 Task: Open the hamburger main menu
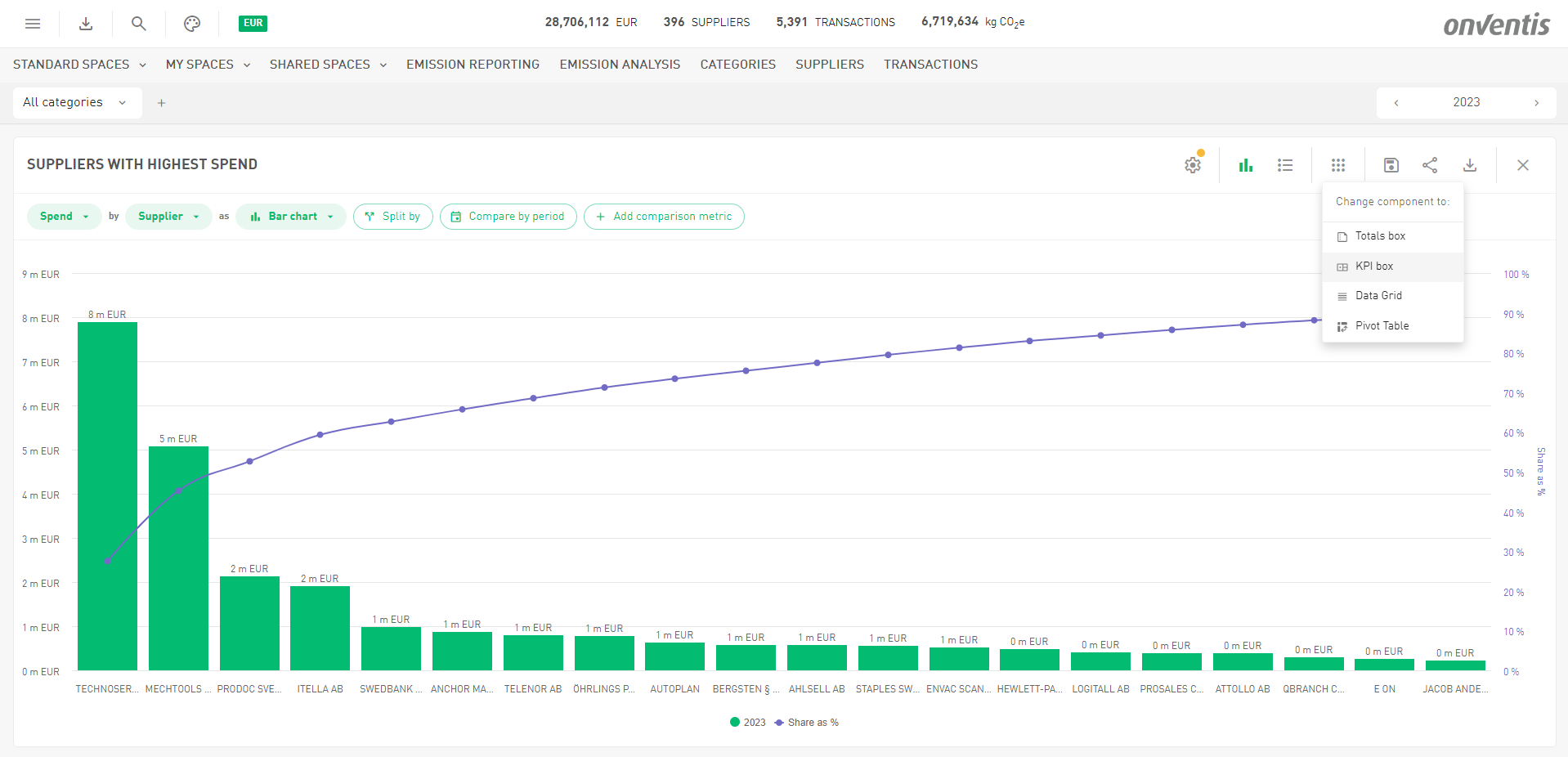click(33, 24)
